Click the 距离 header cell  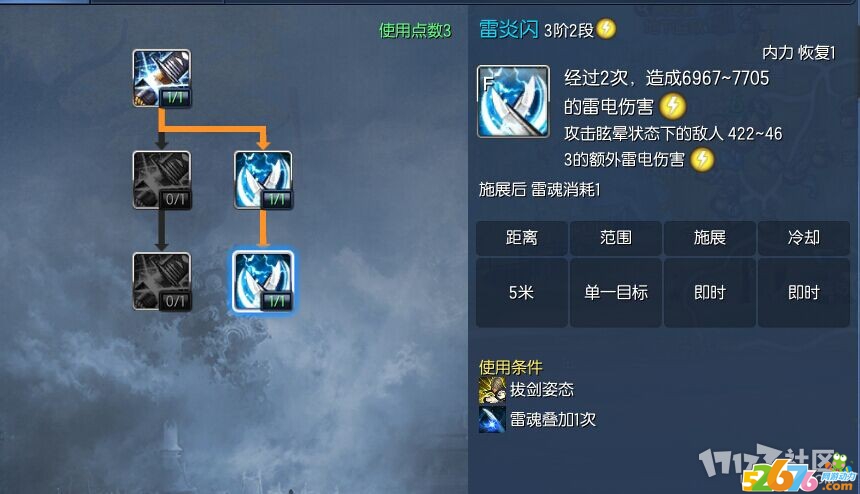(522, 238)
